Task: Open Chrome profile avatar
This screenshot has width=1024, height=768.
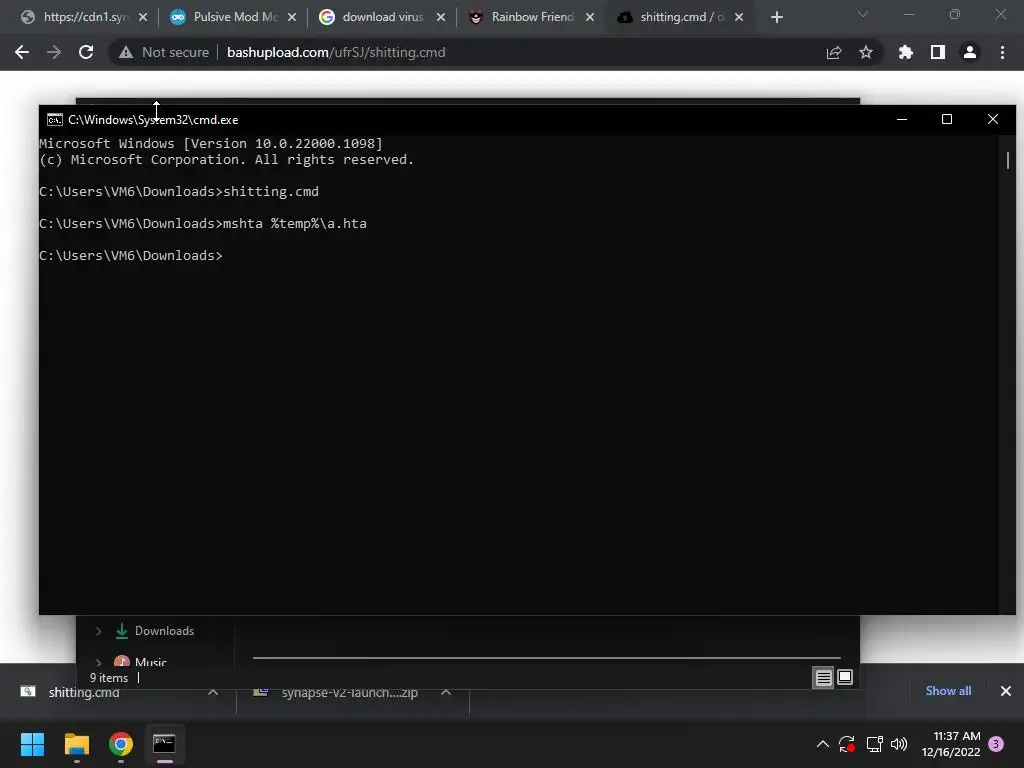Action: pyautogui.click(x=970, y=52)
